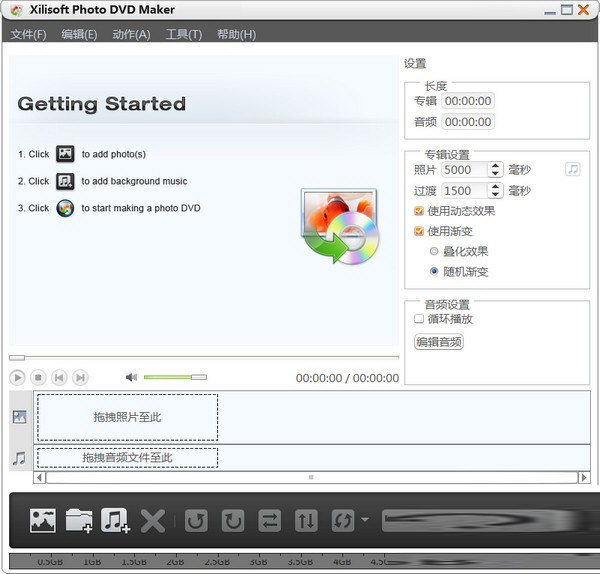This screenshot has width=600, height=574.
Task: Click the vertical flip icon
Action: pyautogui.click(x=307, y=520)
